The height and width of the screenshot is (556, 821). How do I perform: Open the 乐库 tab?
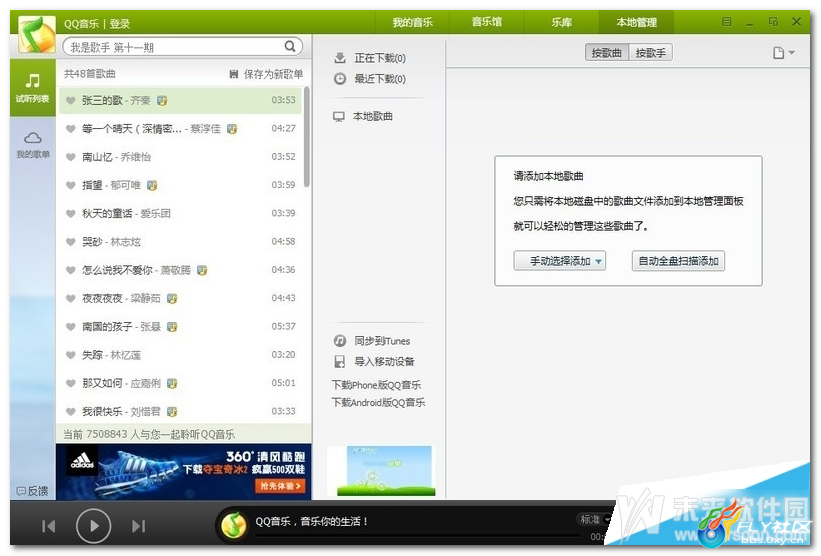(561, 22)
